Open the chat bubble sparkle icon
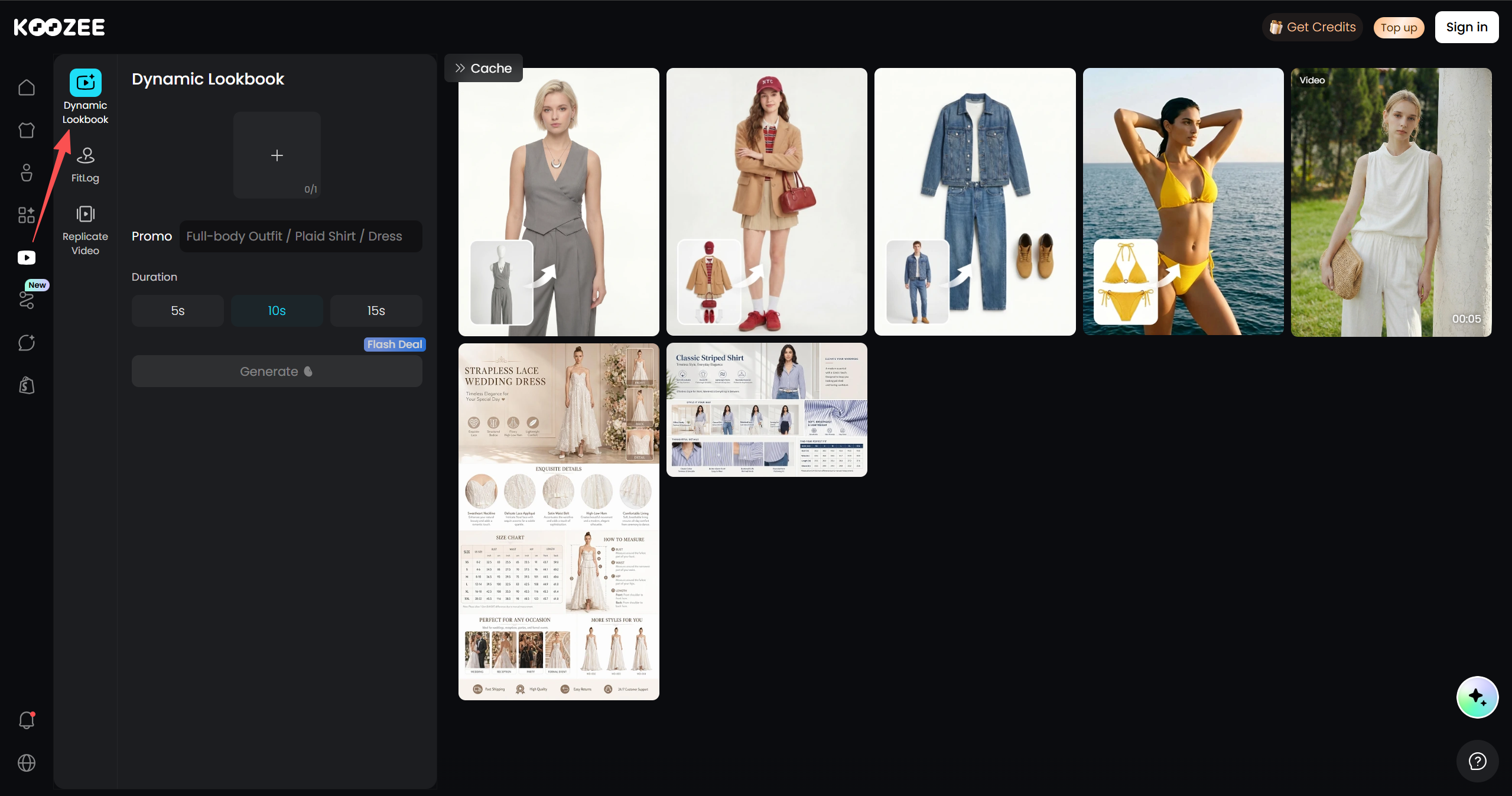This screenshot has width=1512, height=796. [27, 343]
